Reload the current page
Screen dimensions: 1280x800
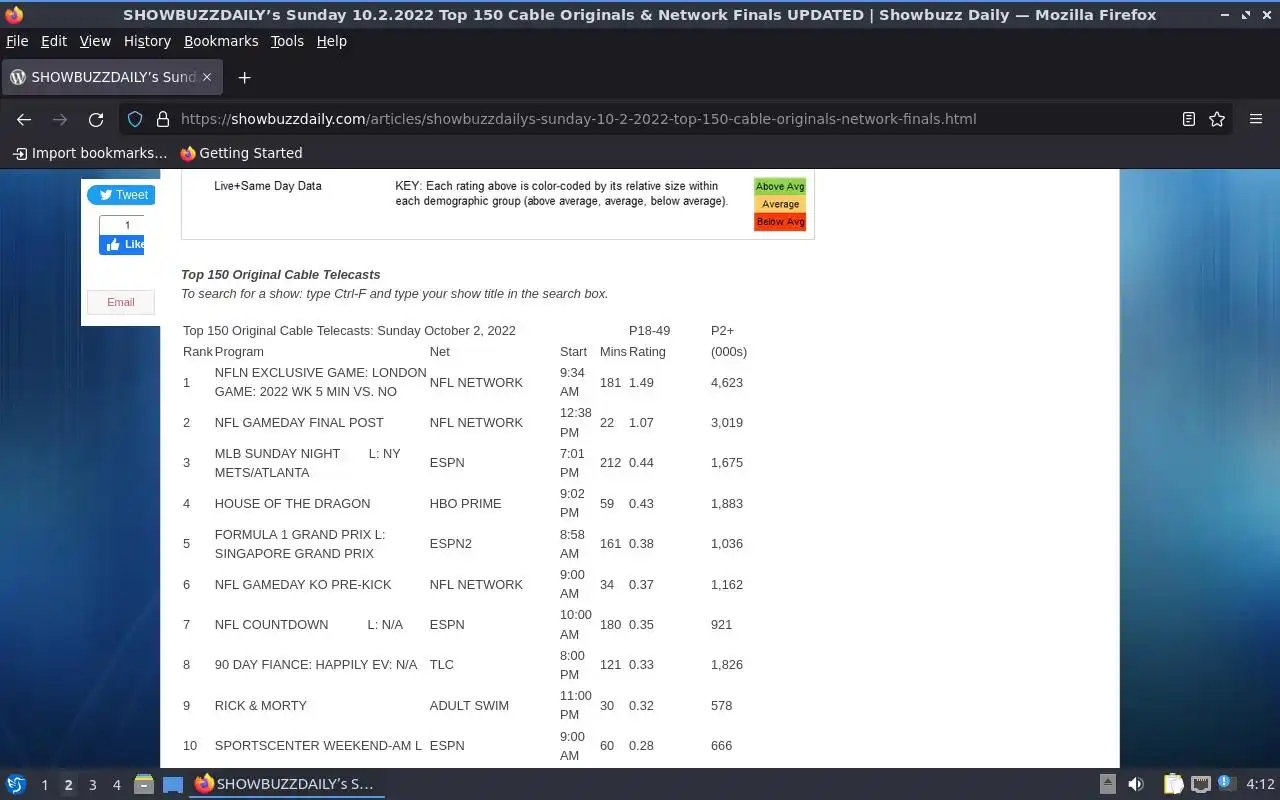[96, 119]
